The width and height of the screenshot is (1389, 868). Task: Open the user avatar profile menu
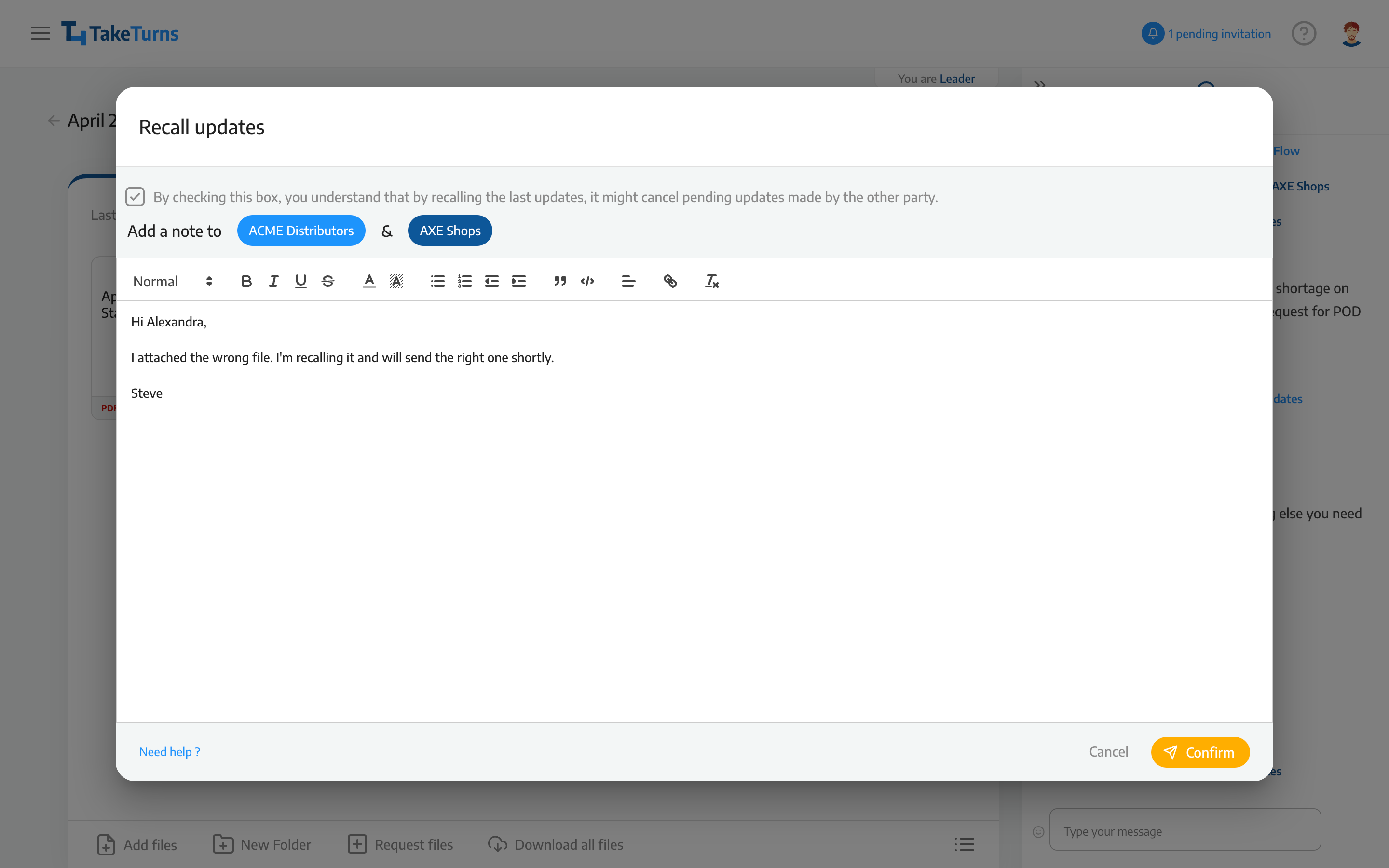[x=1351, y=33]
